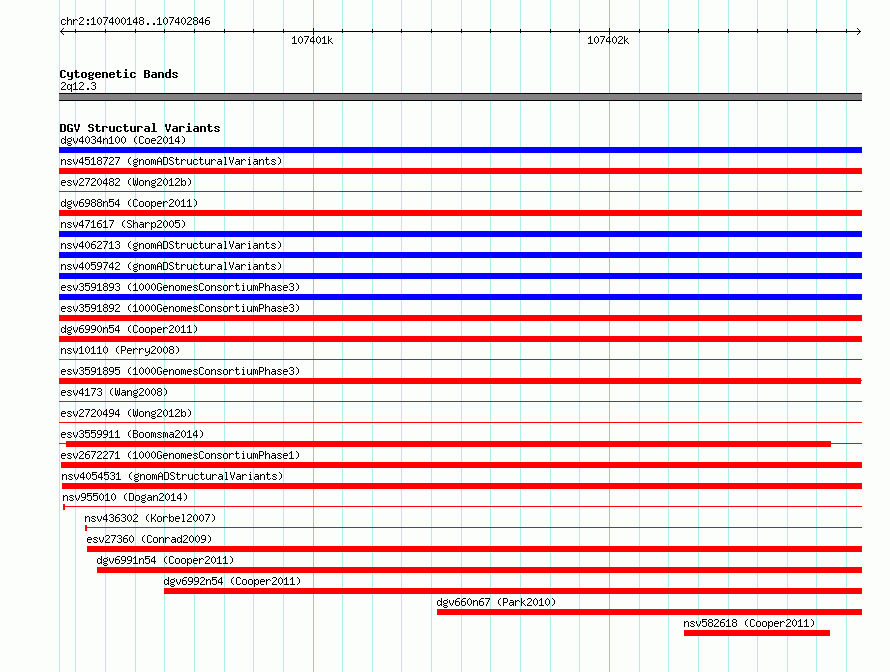Open the dgv6991n54 (Cooper2011) label
The width and height of the screenshot is (890, 672).
click(165, 560)
